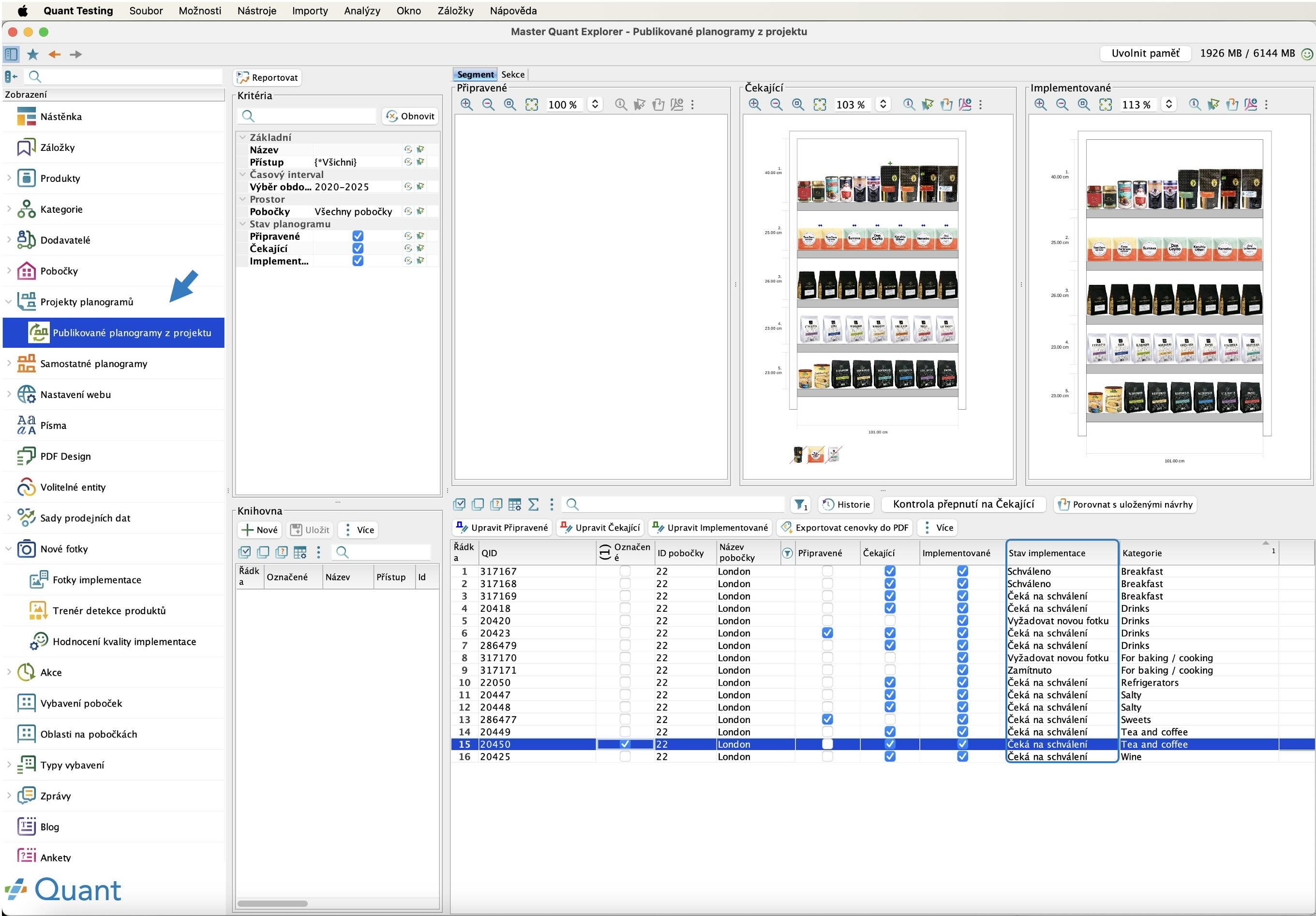Open the Apple menu
This screenshot has height=916, width=1316.
[22, 11]
